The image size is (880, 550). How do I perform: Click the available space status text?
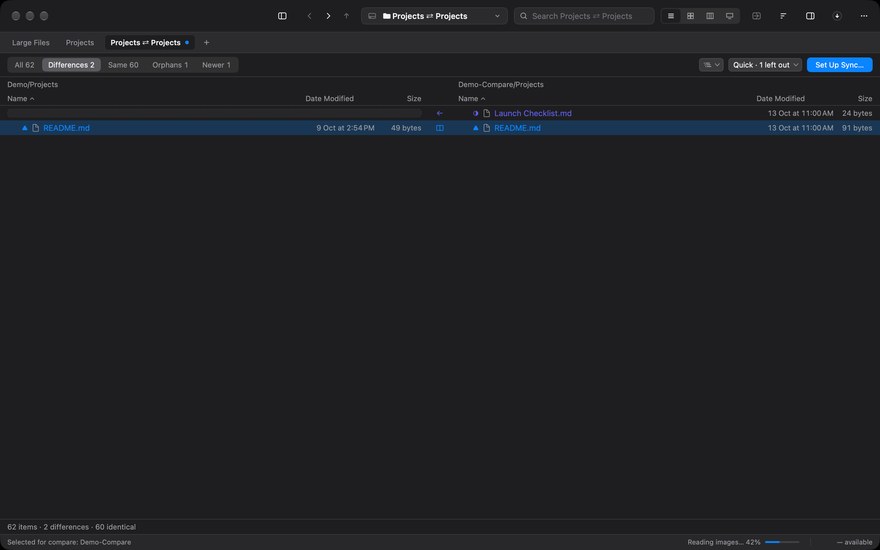pyautogui.click(x=854, y=542)
